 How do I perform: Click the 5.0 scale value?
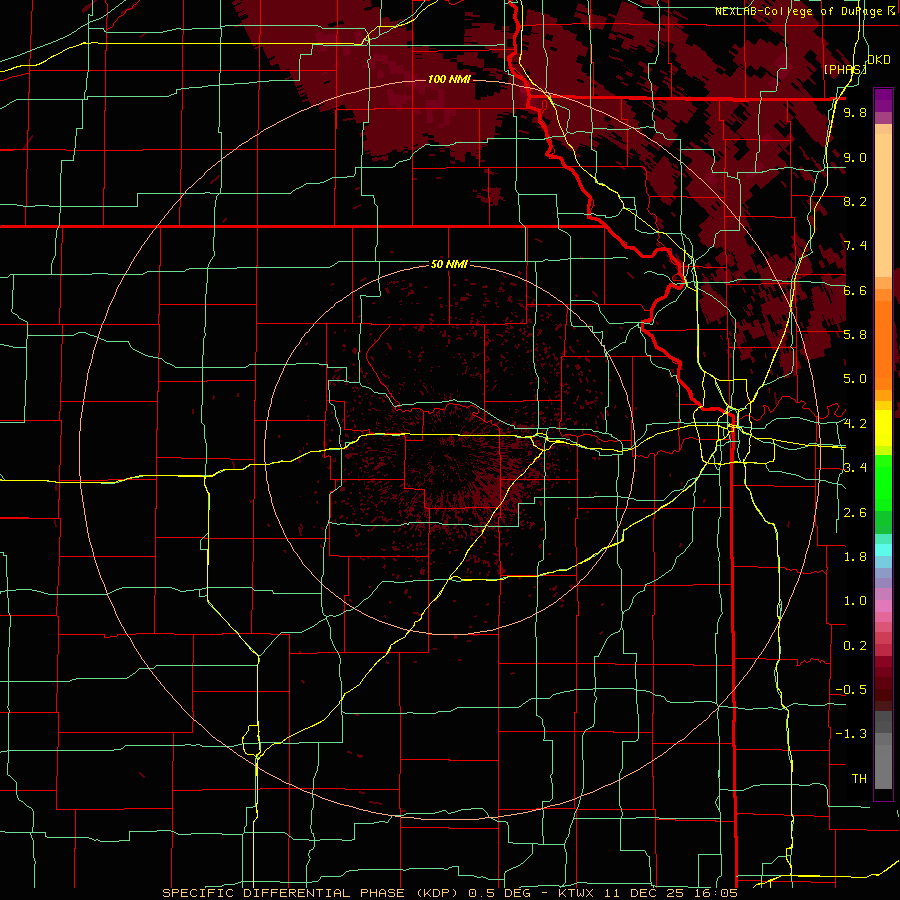(x=855, y=379)
